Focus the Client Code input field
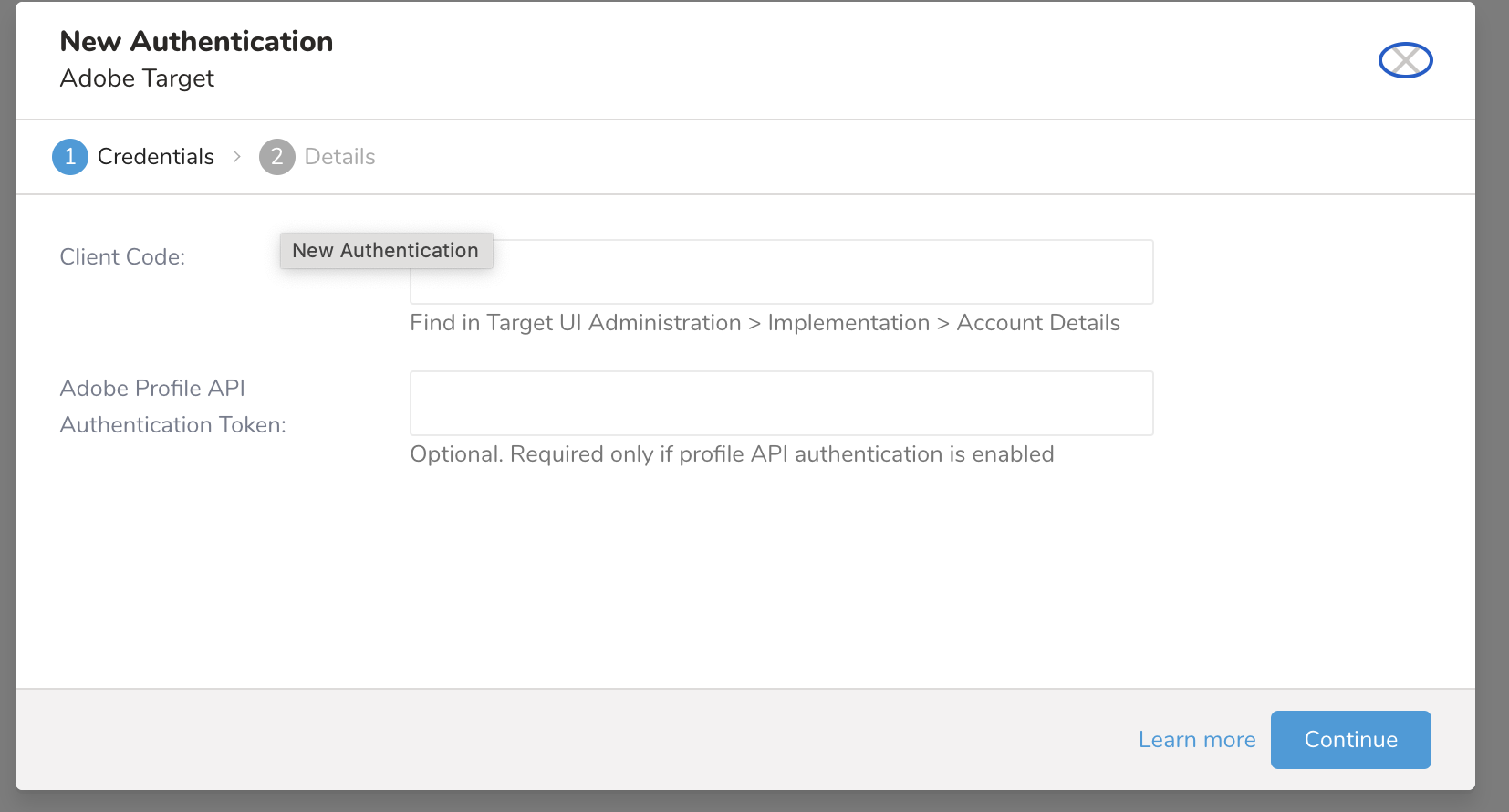Viewport: 1509px width, 812px height. tap(821, 273)
